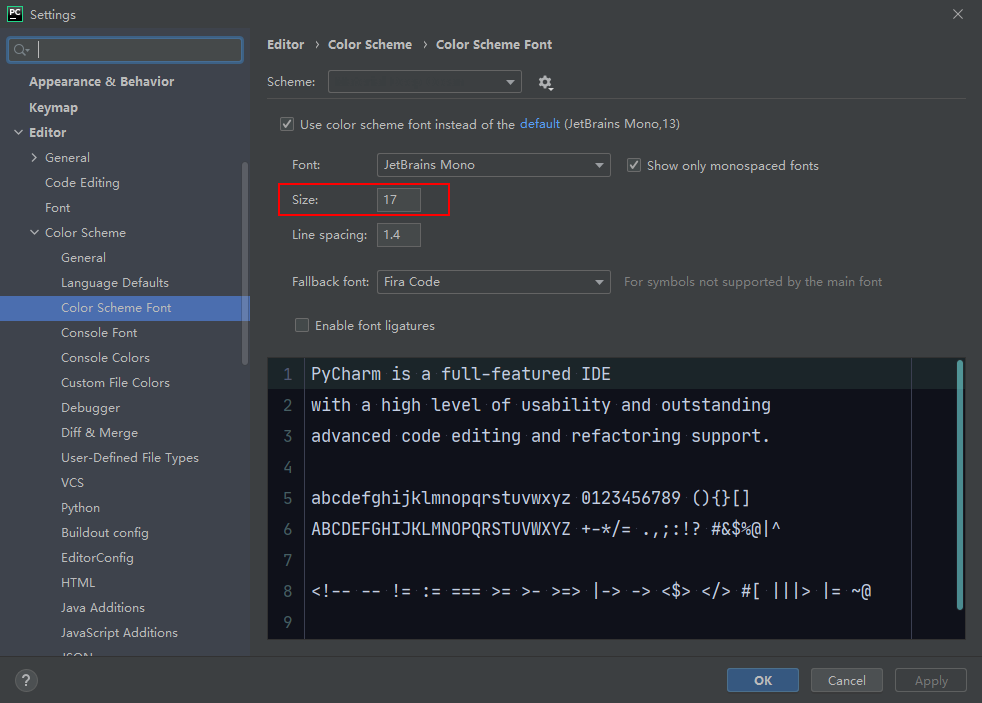Open JavaScript Additions color settings
This screenshot has height=703, width=982.
point(119,633)
